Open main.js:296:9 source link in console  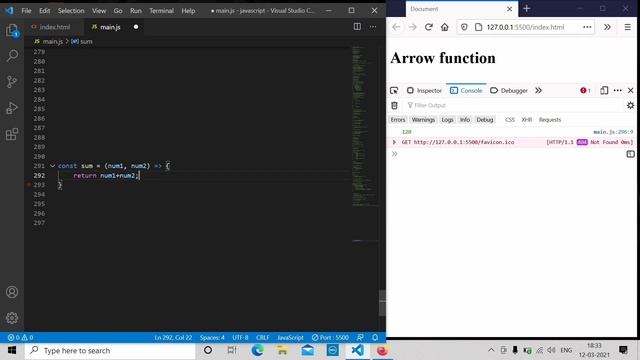click(613, 132)
